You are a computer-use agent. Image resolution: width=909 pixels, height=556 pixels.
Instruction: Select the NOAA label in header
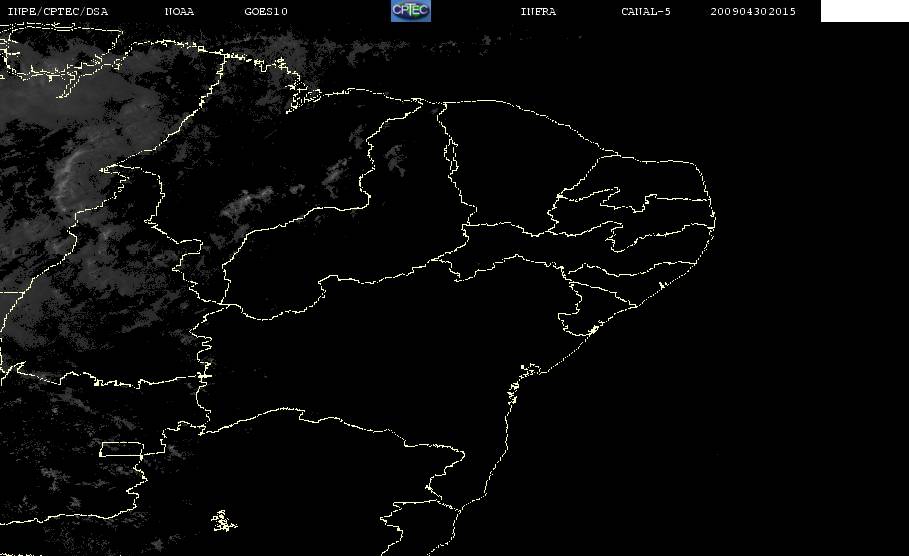click(179, 12)
